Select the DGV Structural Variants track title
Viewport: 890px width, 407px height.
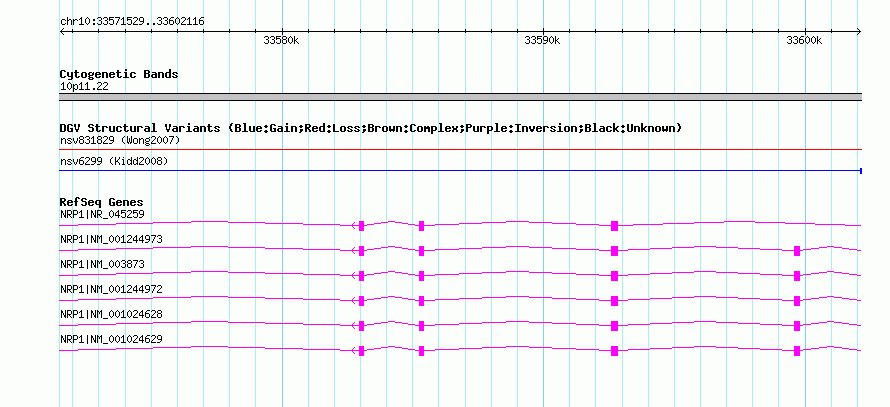[371, 128]
